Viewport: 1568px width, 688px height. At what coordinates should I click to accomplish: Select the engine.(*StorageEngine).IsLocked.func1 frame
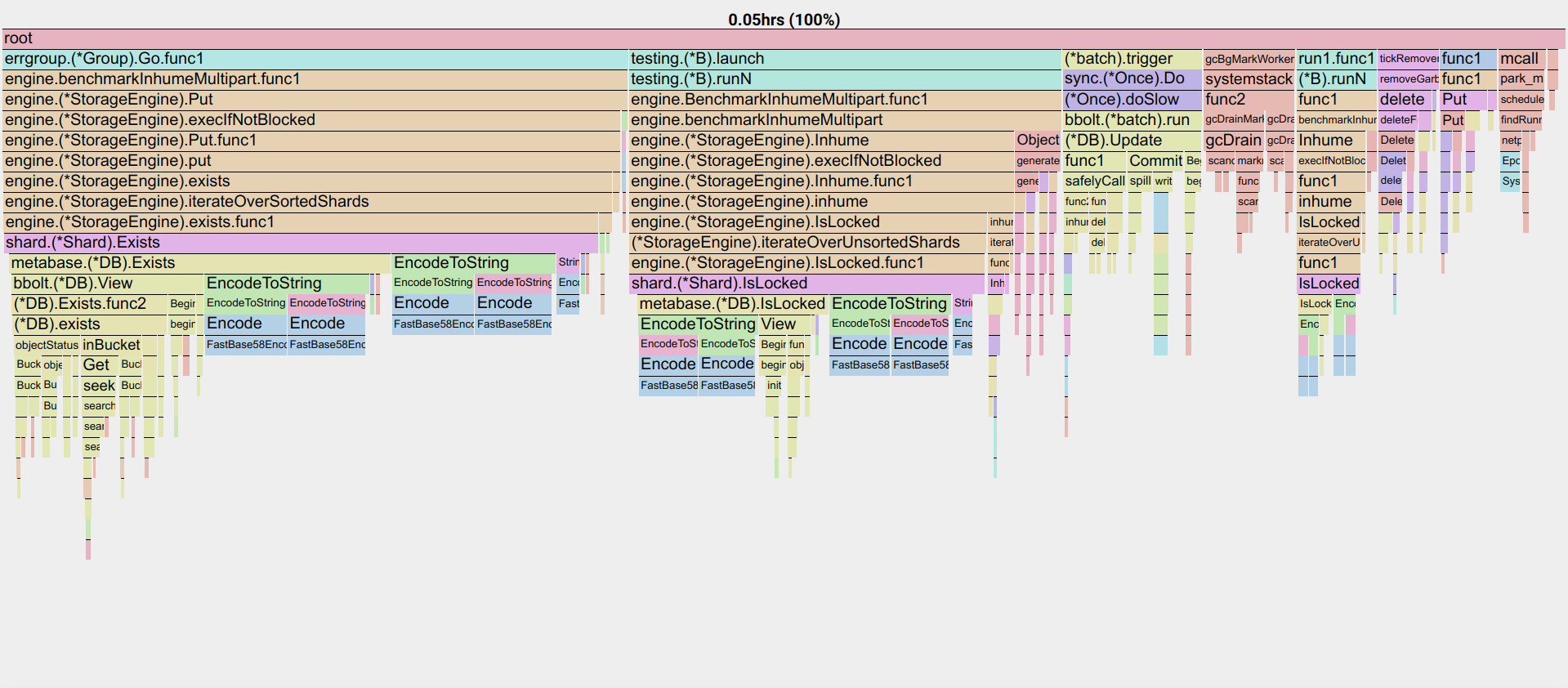pyautogui.click(x=807, y=263)
